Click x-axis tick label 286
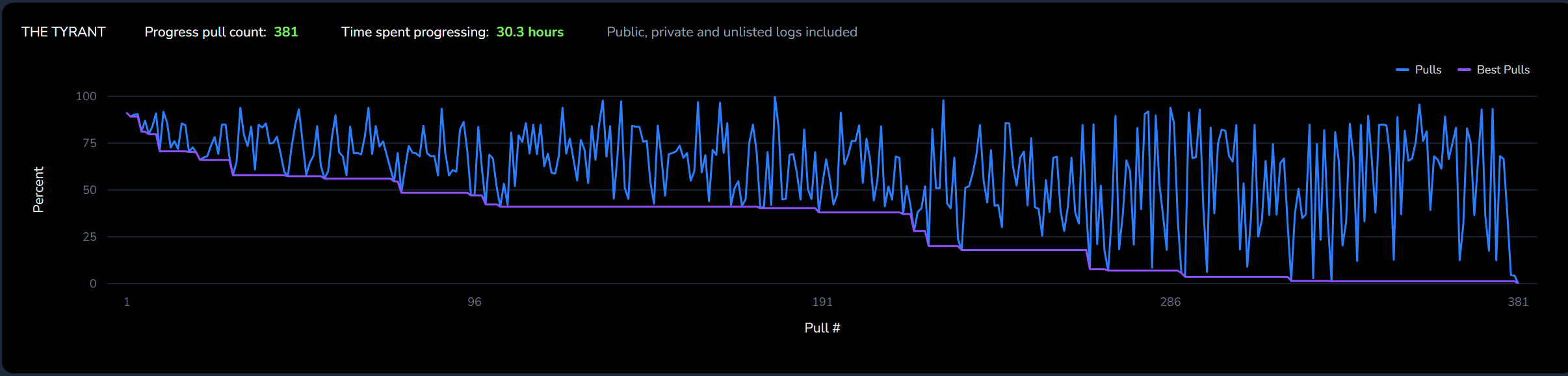Viewport: 1568px width, 376px height. click(1170, 302)
